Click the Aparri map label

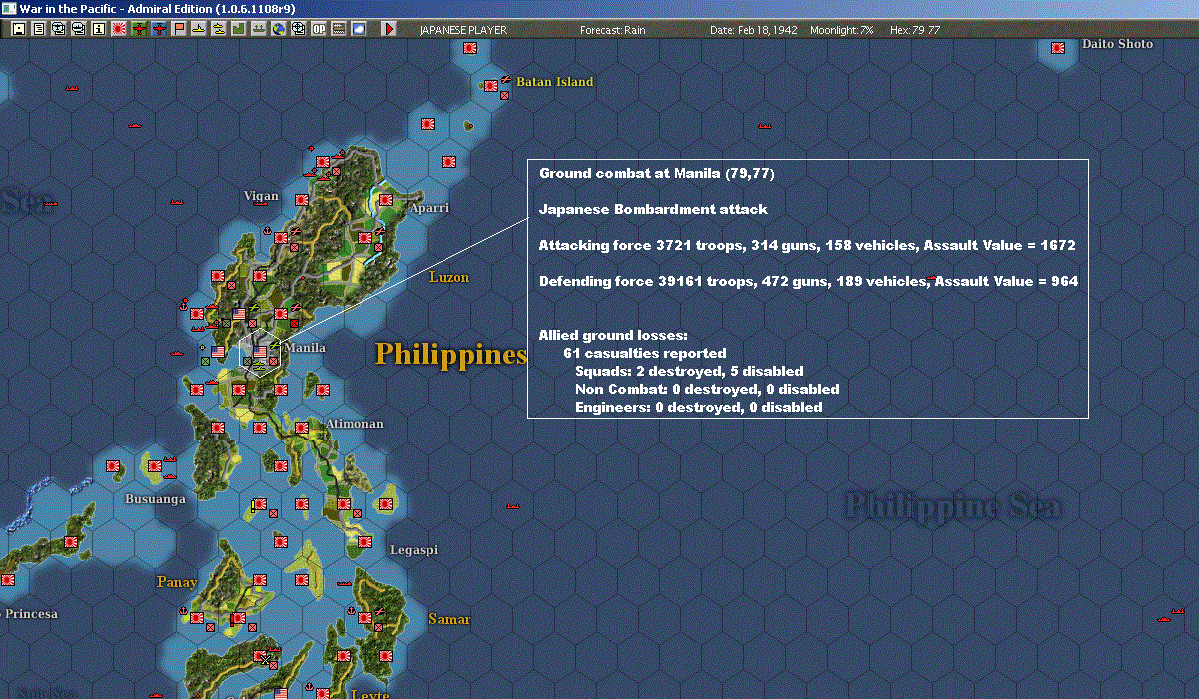429,207
